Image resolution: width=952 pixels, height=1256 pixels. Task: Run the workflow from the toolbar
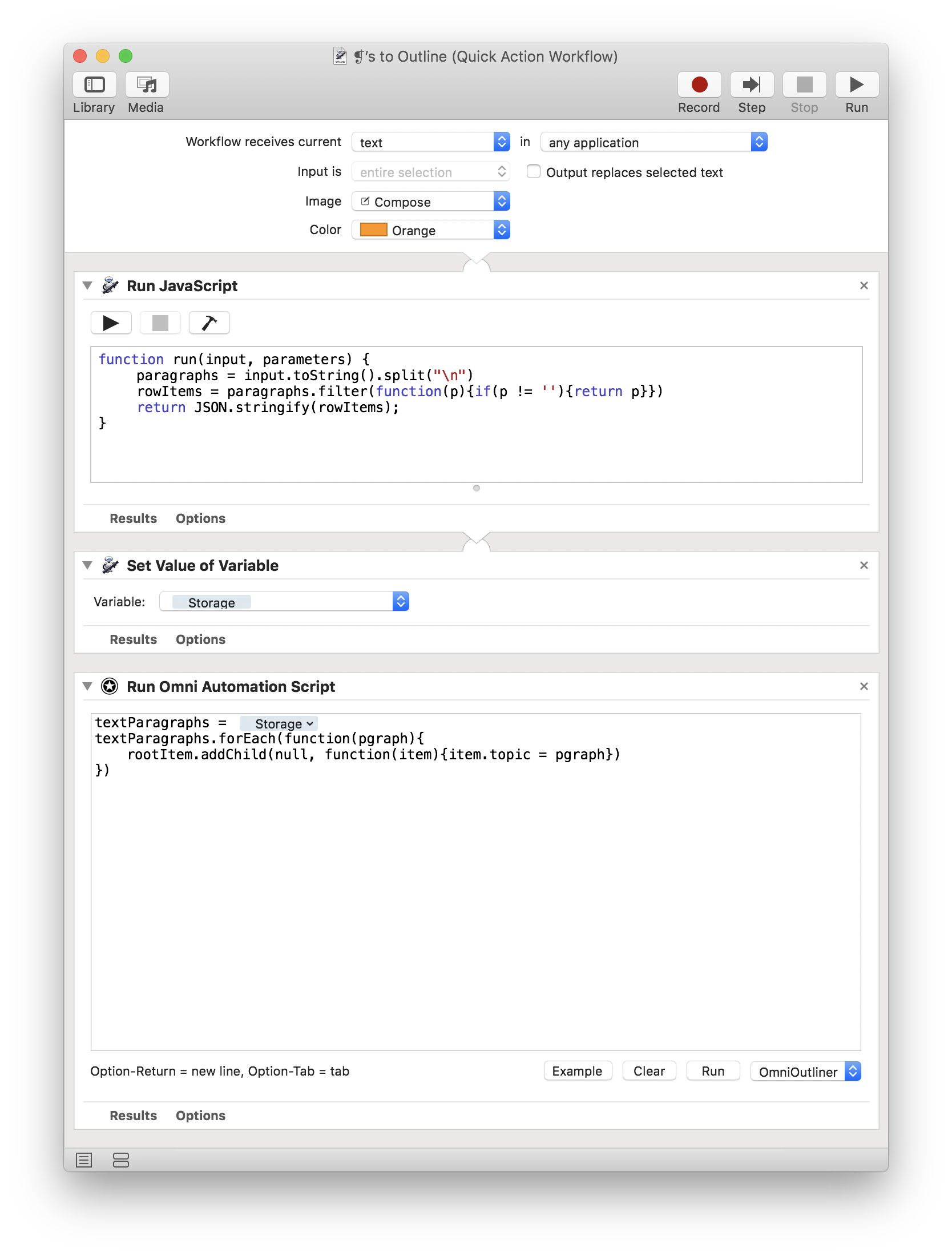856,85
